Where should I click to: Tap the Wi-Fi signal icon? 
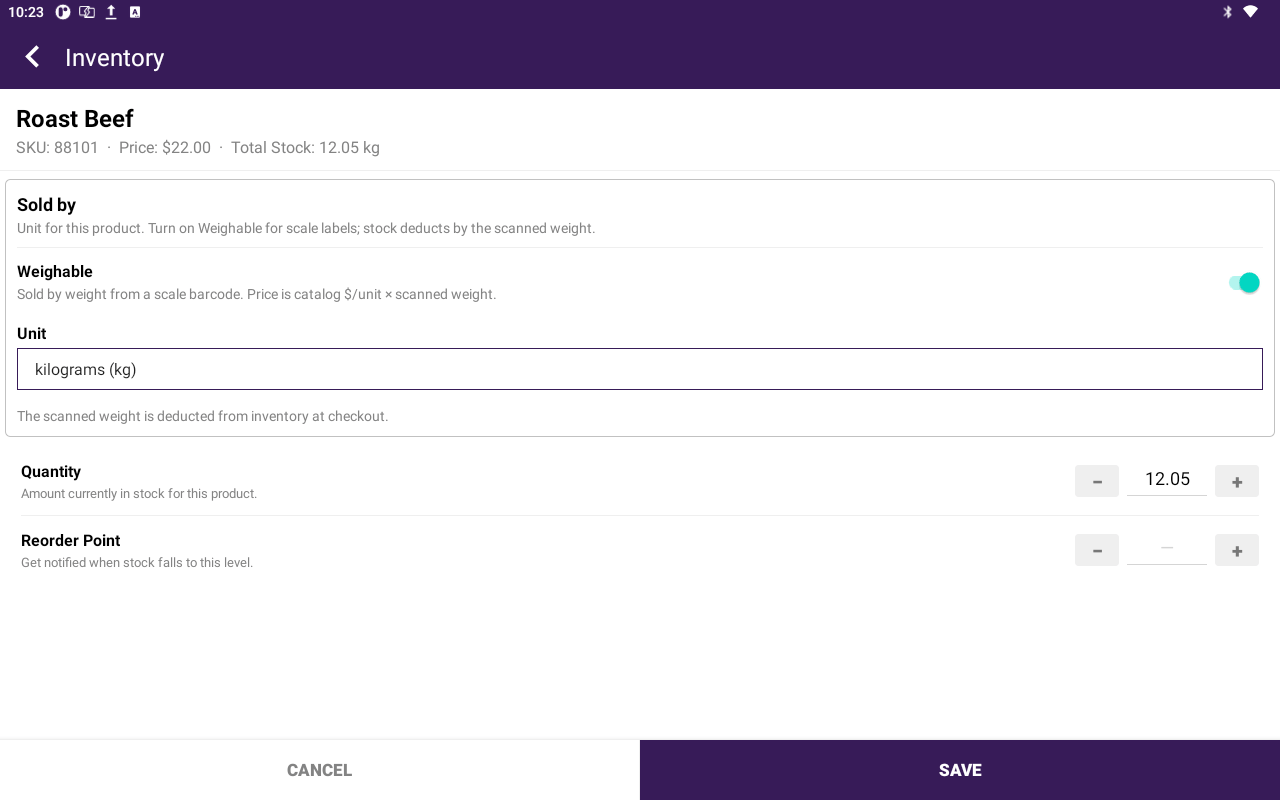(x=1250, y=12)
